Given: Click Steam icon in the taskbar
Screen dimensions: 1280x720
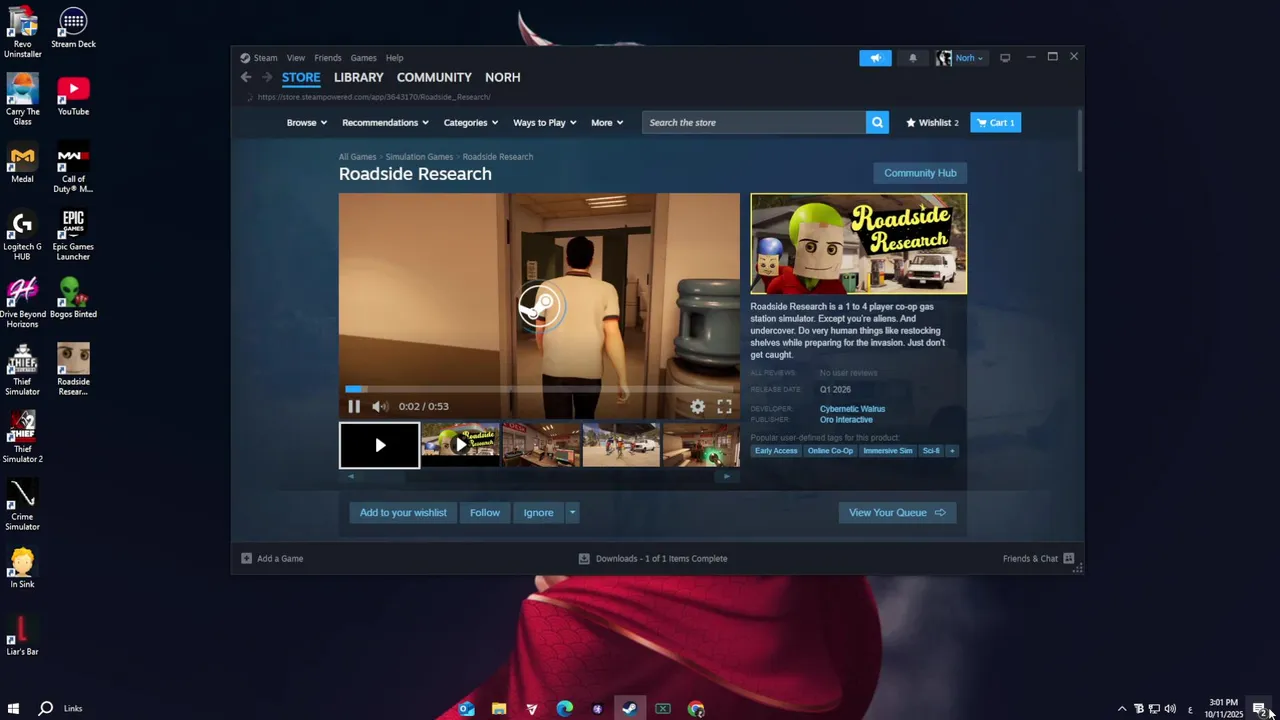Looking at the screenshot, I should [630, 709].
